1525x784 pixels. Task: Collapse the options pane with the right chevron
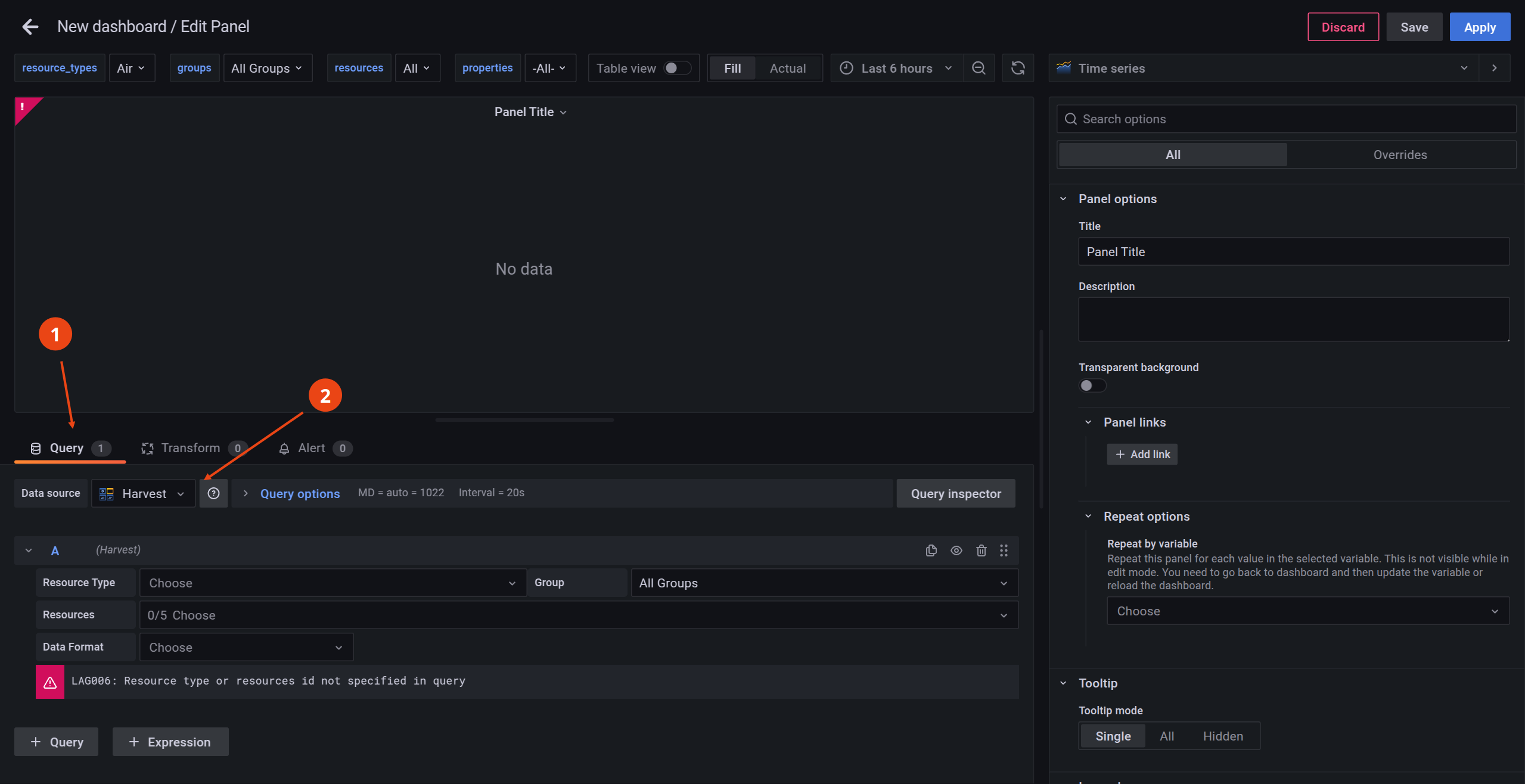click(x=1495, y=67)
